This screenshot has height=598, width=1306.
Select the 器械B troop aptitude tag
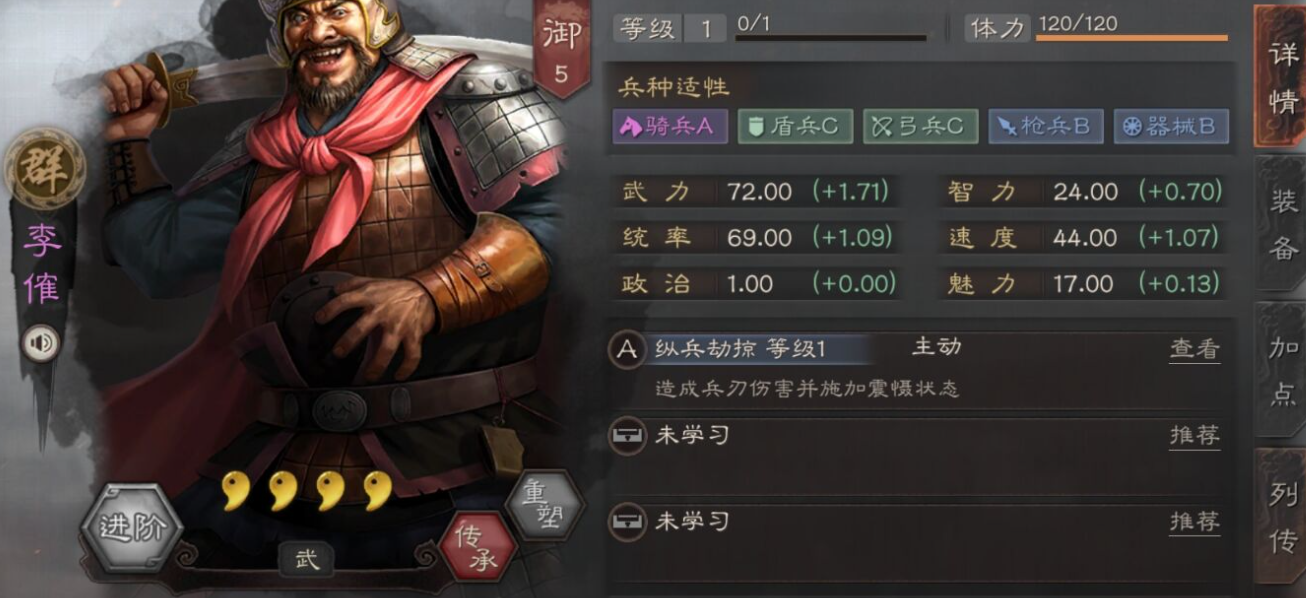tap(1171, 127)
